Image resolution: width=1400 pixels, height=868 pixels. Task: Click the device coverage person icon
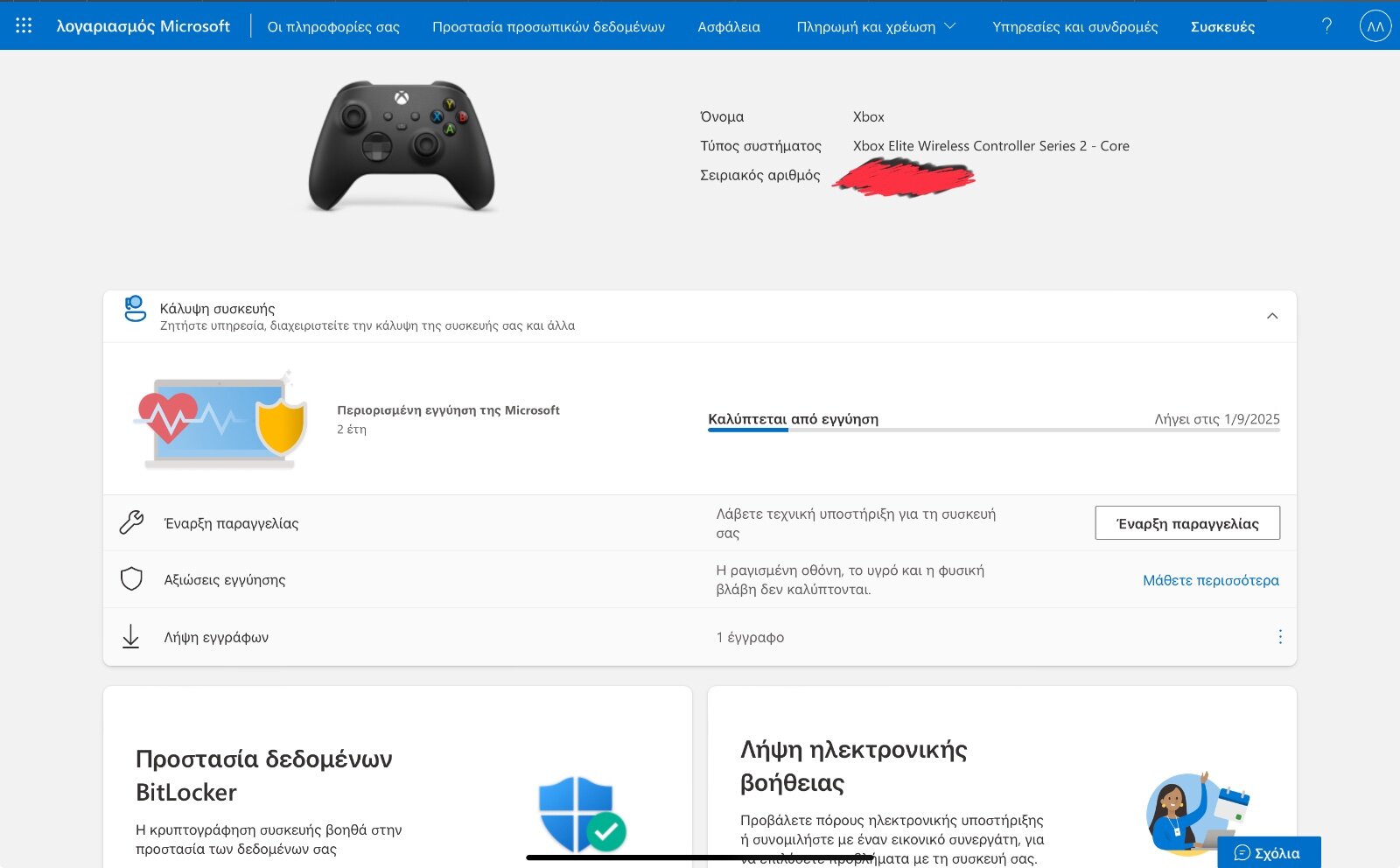[x=135, y=309]
